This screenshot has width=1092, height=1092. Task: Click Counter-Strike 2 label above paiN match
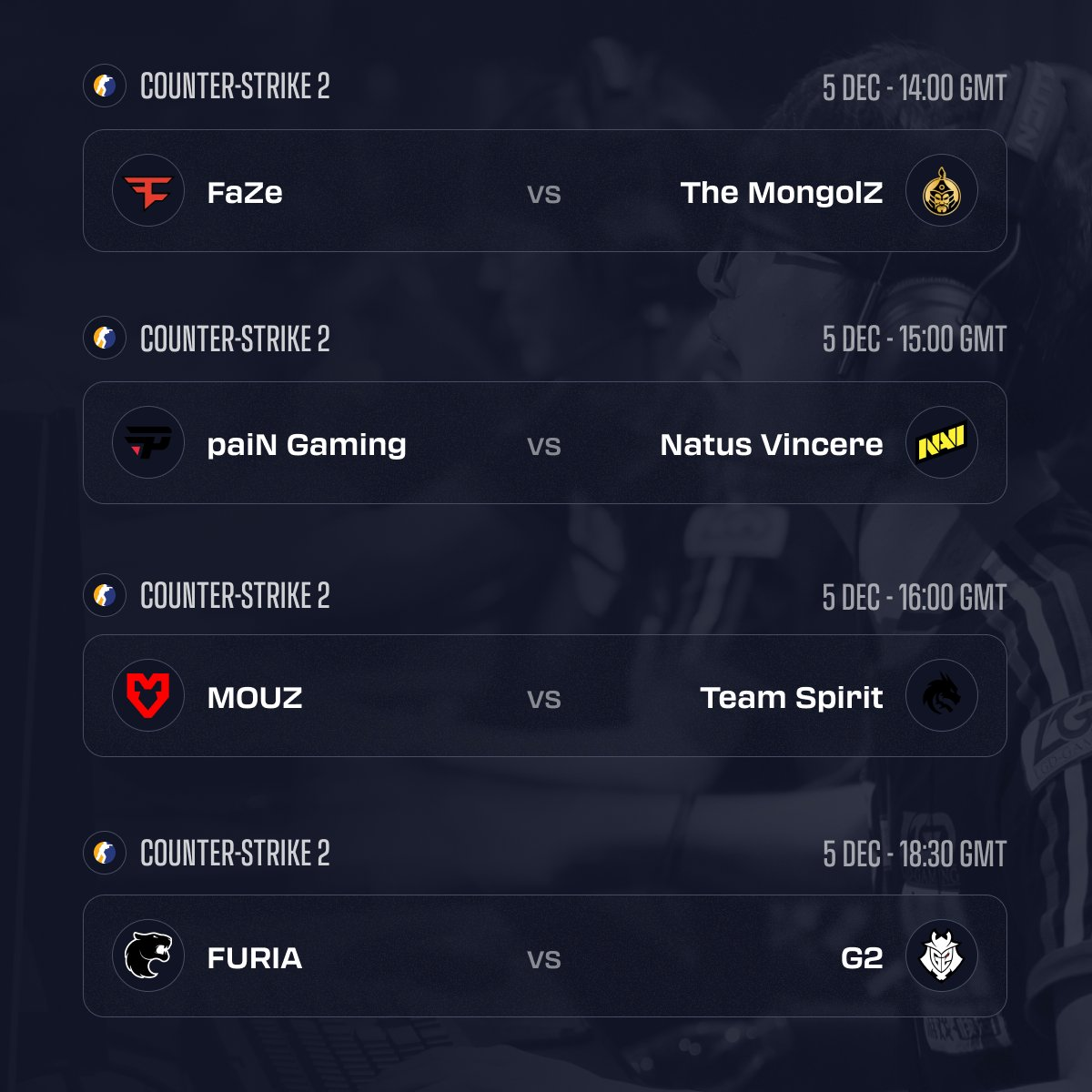(235, 339)
